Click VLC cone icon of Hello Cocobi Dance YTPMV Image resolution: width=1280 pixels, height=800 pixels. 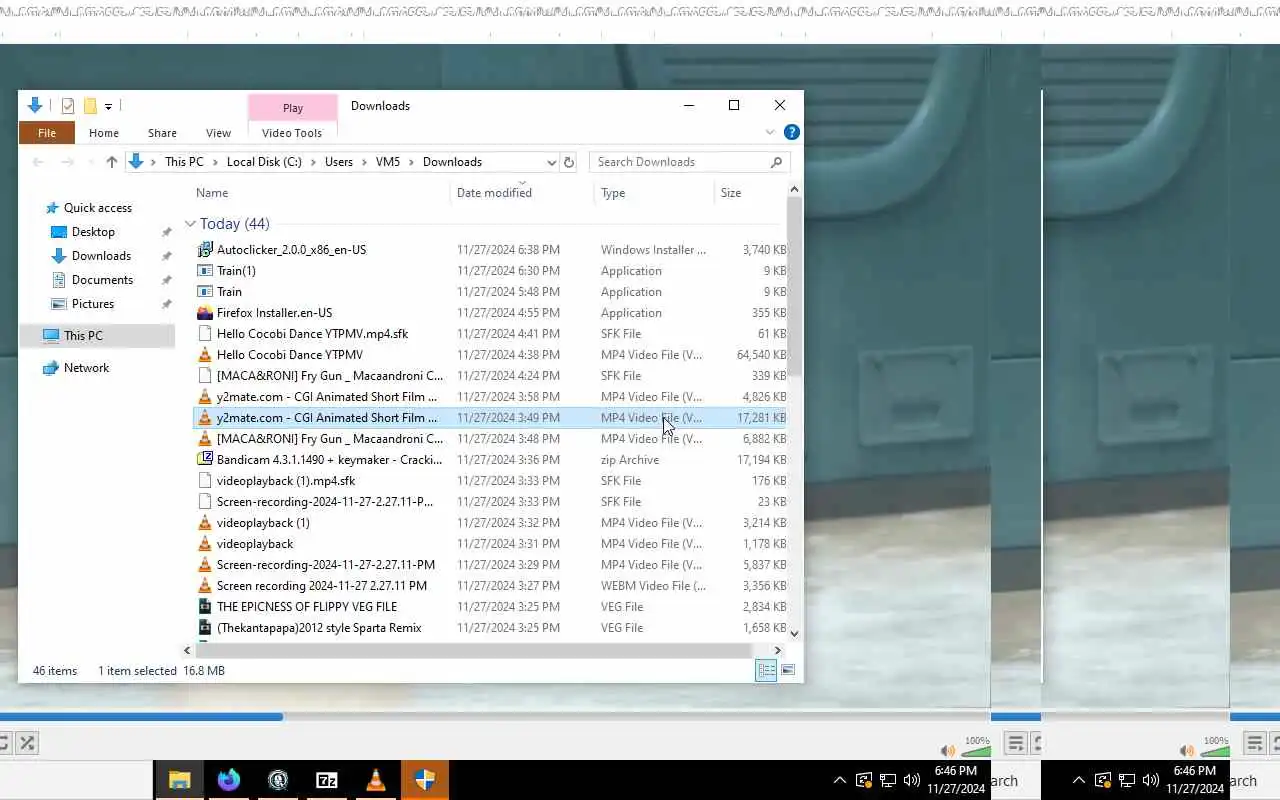coord(205,355)
